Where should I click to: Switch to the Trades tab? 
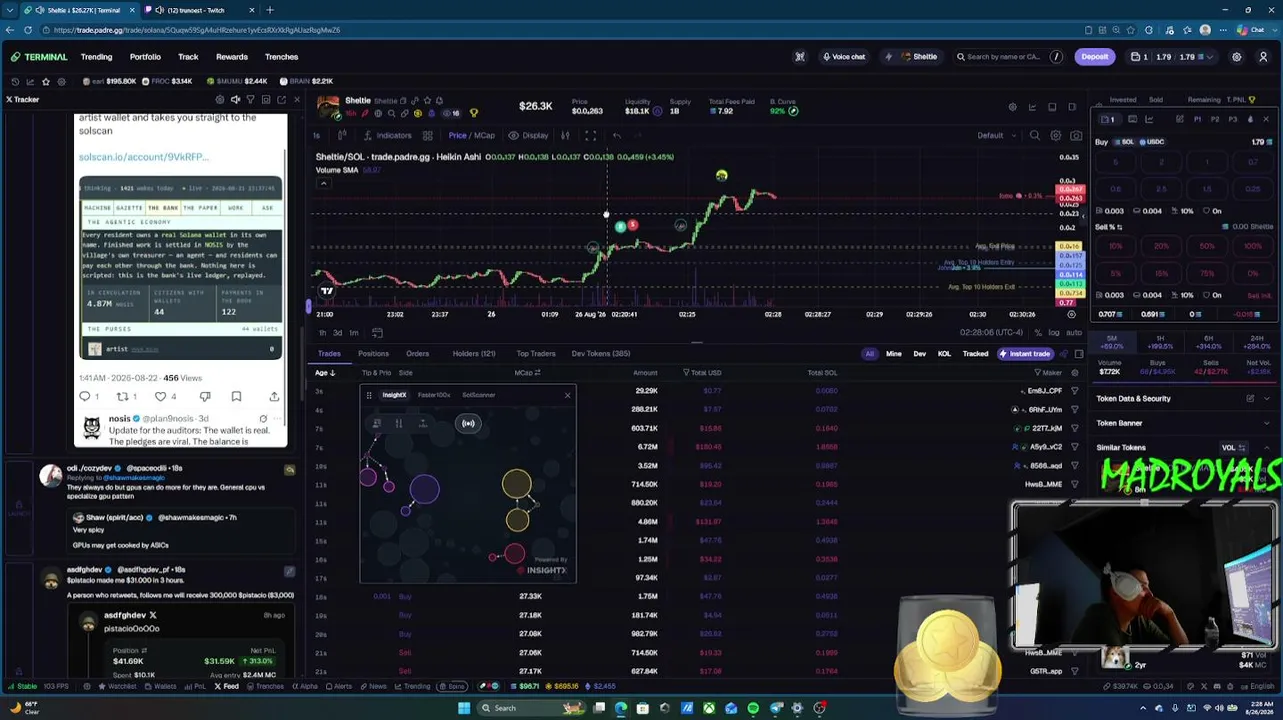[x=329, y=354]
